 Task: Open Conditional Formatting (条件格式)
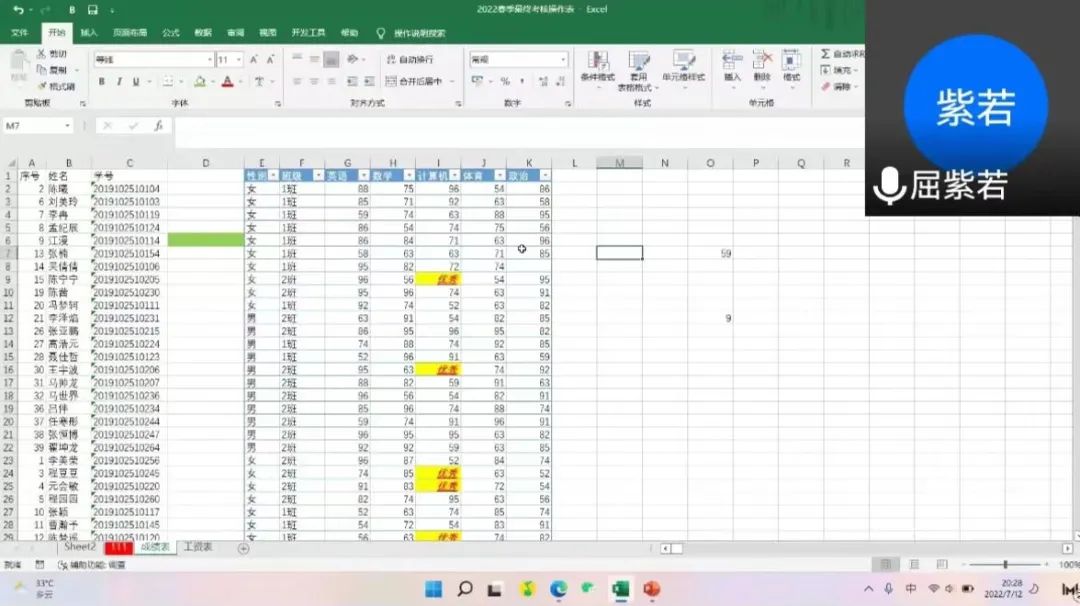point(597,66)
